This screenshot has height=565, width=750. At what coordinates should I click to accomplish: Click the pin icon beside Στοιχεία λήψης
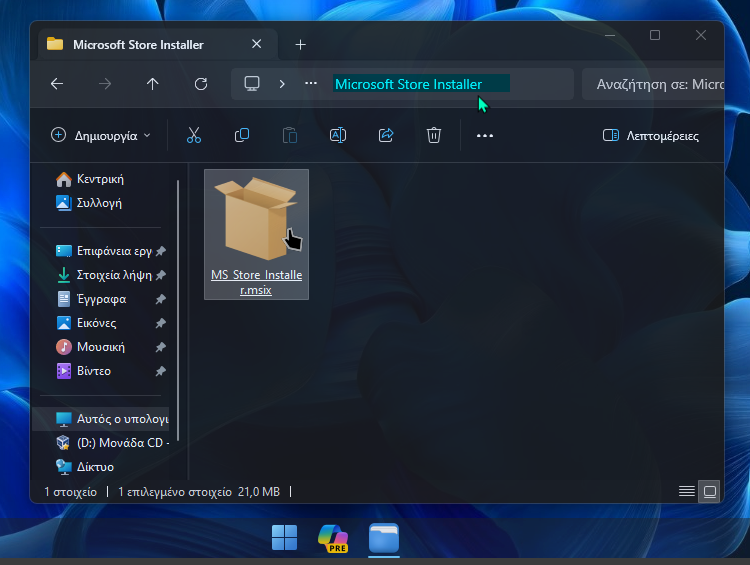click(161, 275)
